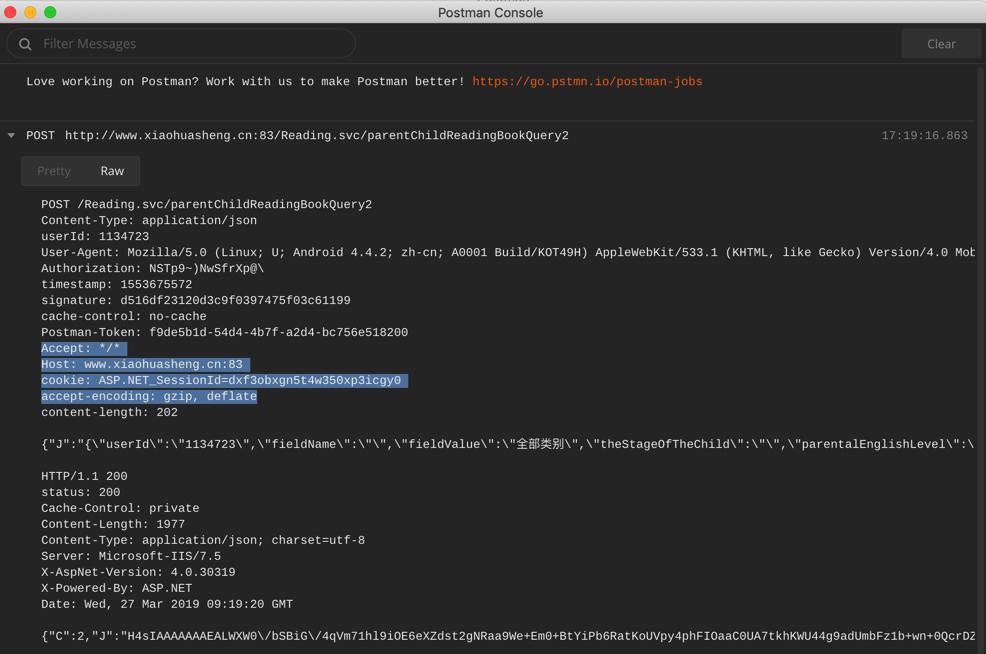The image size is (986, 654).
Task: Click the Server: Microsoft-IIS/7.5 line
Action: pyautogui.click(x=131, y=557)
